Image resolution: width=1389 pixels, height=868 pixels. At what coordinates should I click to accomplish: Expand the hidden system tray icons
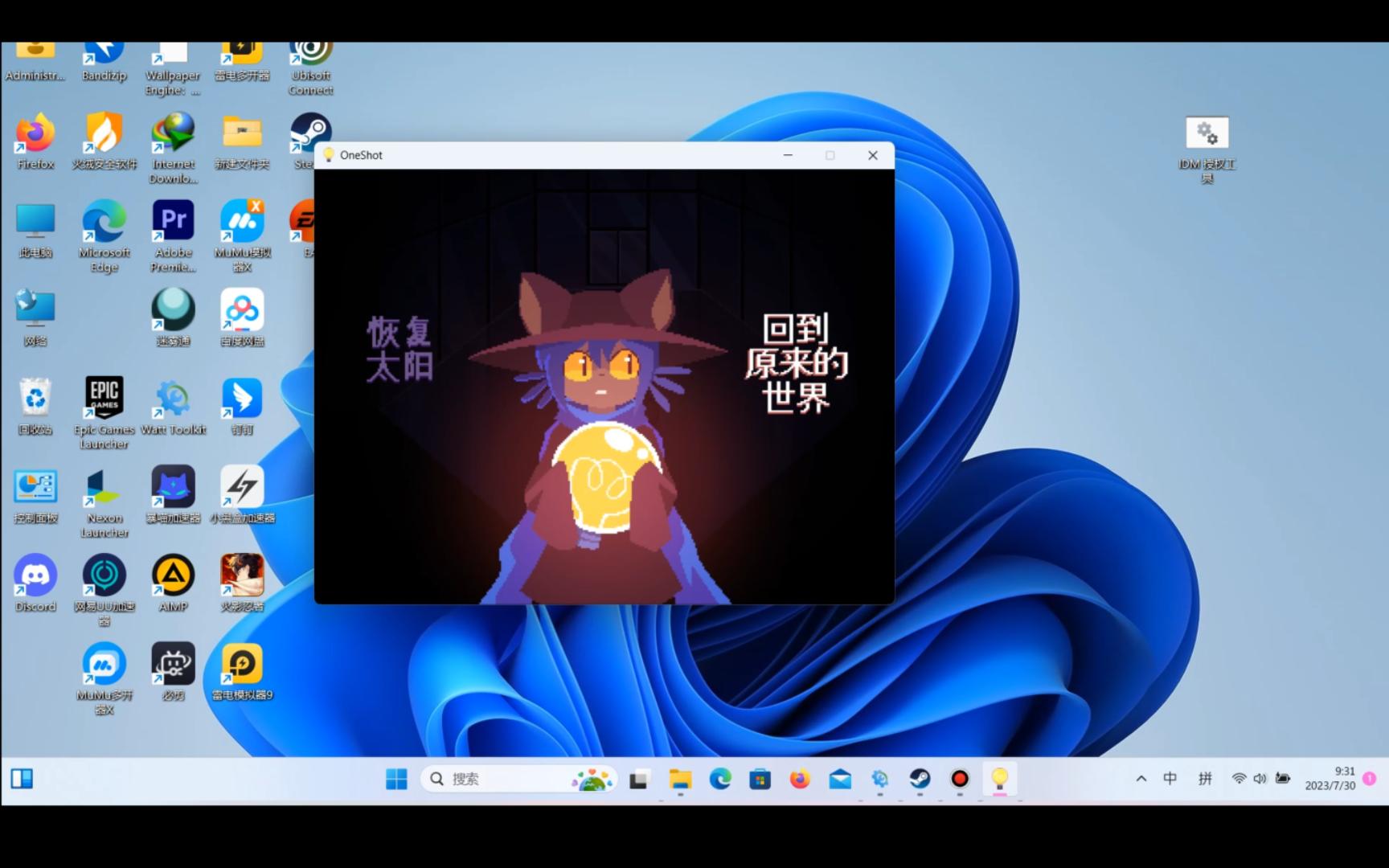(1141, 779)
